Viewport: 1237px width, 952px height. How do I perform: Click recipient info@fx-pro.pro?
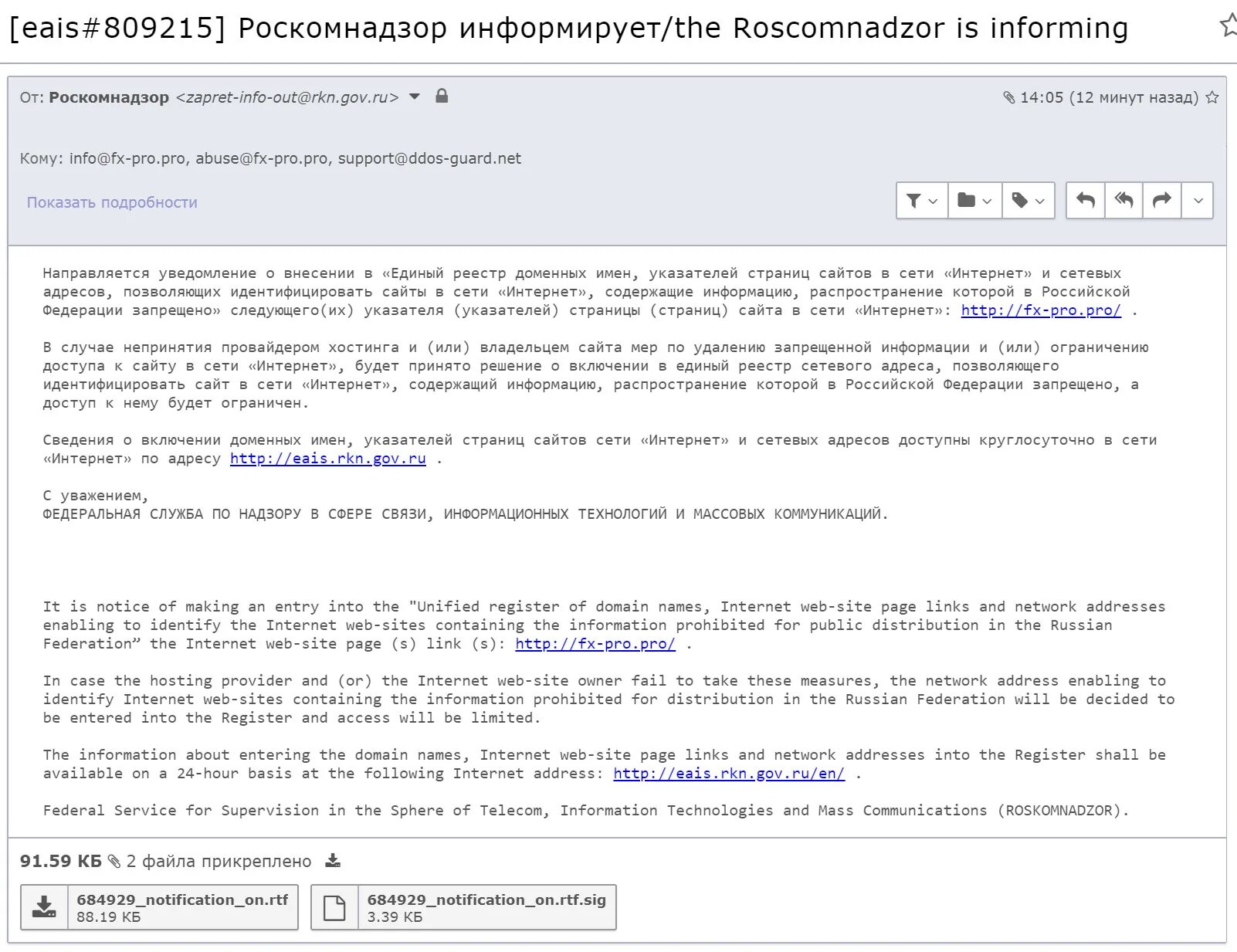tap(127, 158)
